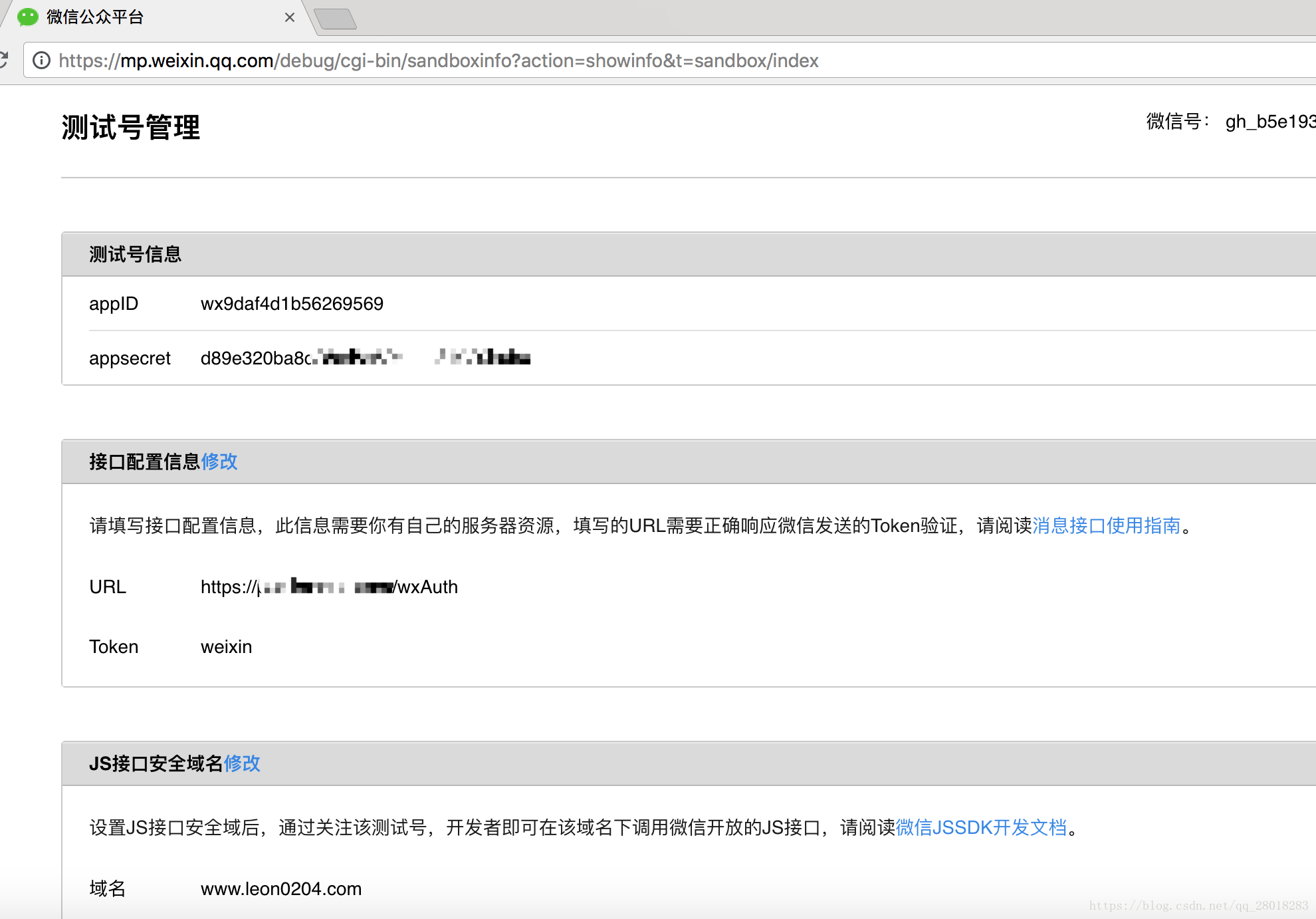Click 修改 link beside JS接口安全域名
The width and height of the screenshot is (1316, 919).
(242, 763)
